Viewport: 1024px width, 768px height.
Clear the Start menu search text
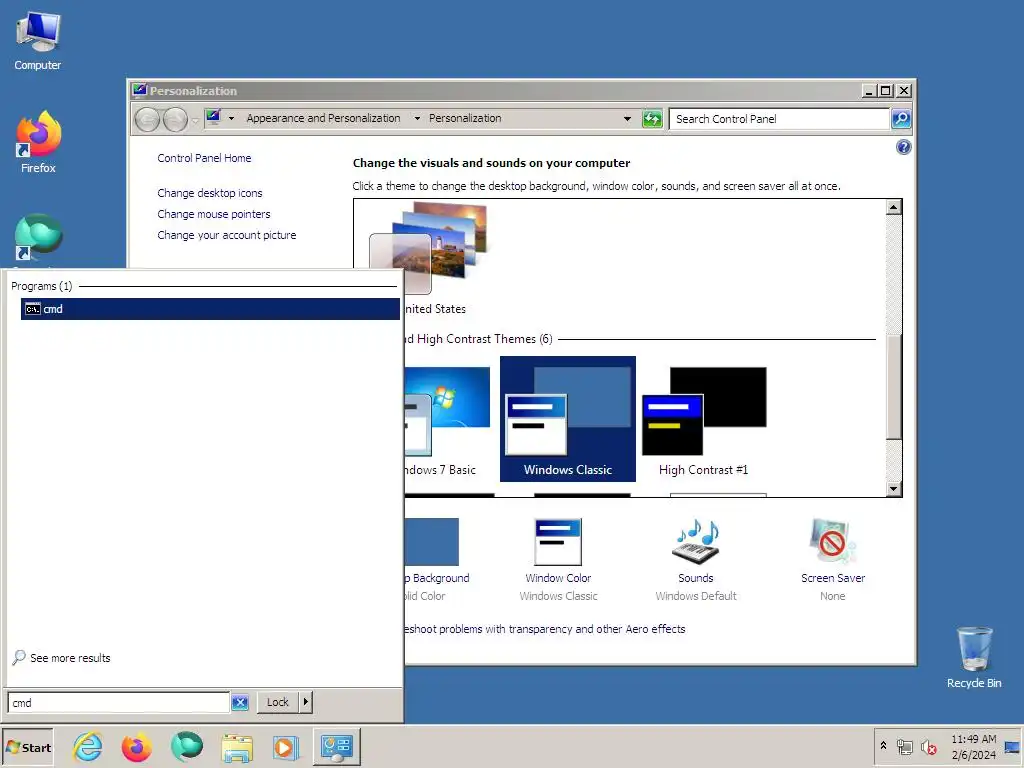click(x=240, y=703)
